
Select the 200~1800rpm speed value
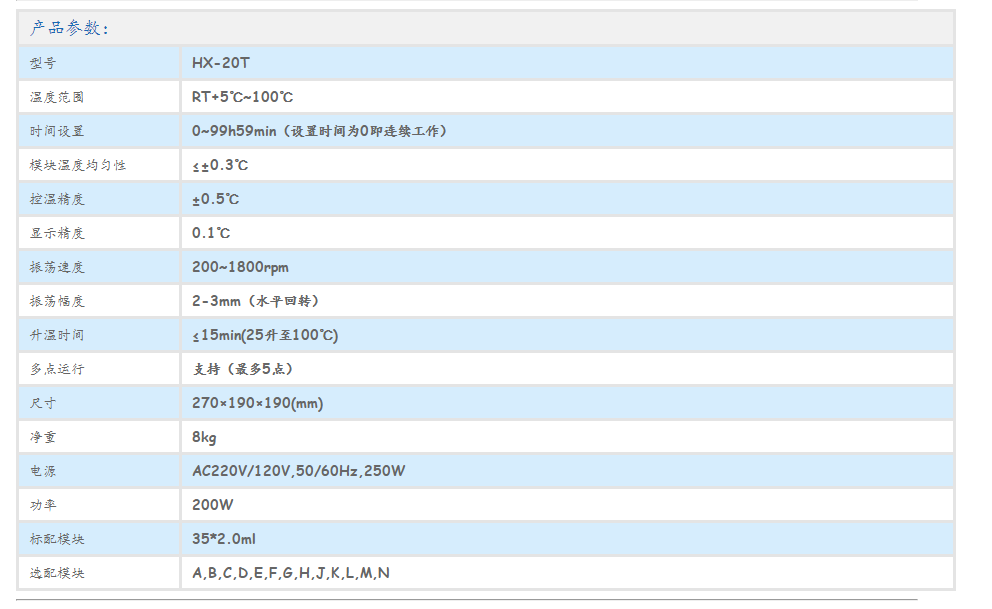pyautogui.click(x=240, y=268)
